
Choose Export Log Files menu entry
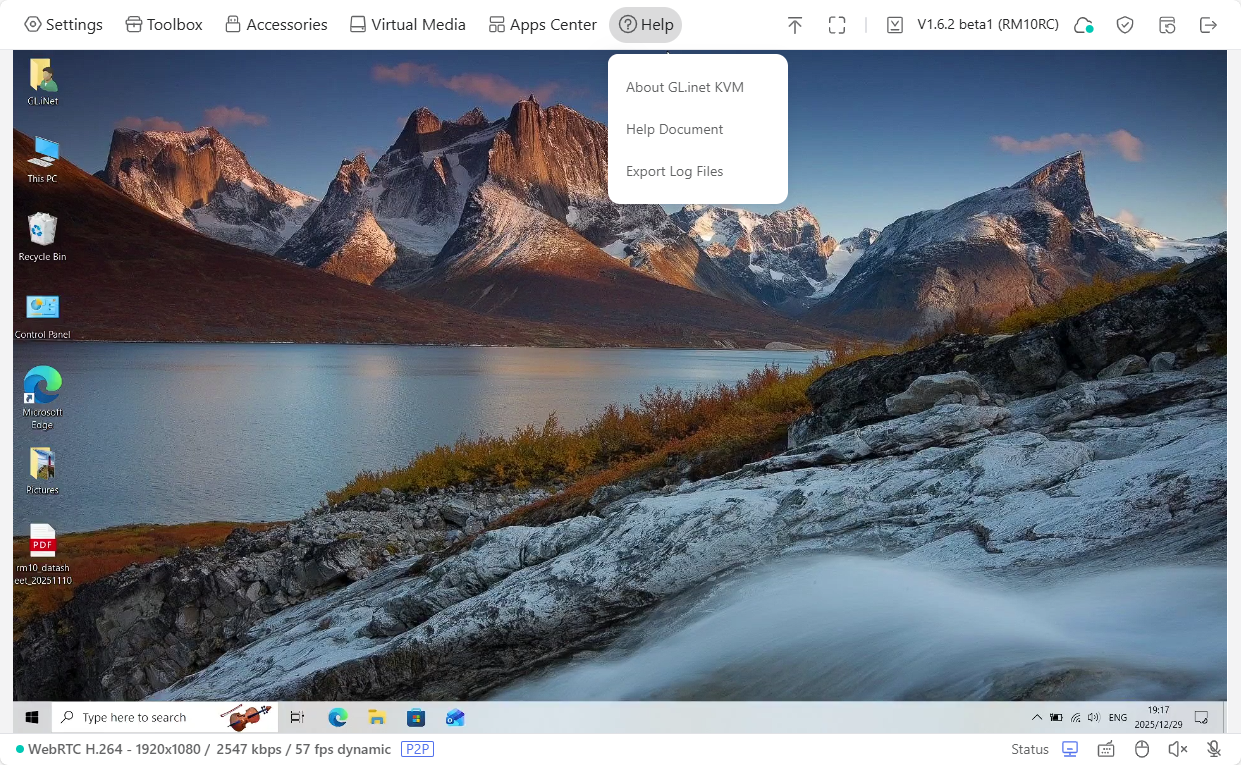(674, 172)
